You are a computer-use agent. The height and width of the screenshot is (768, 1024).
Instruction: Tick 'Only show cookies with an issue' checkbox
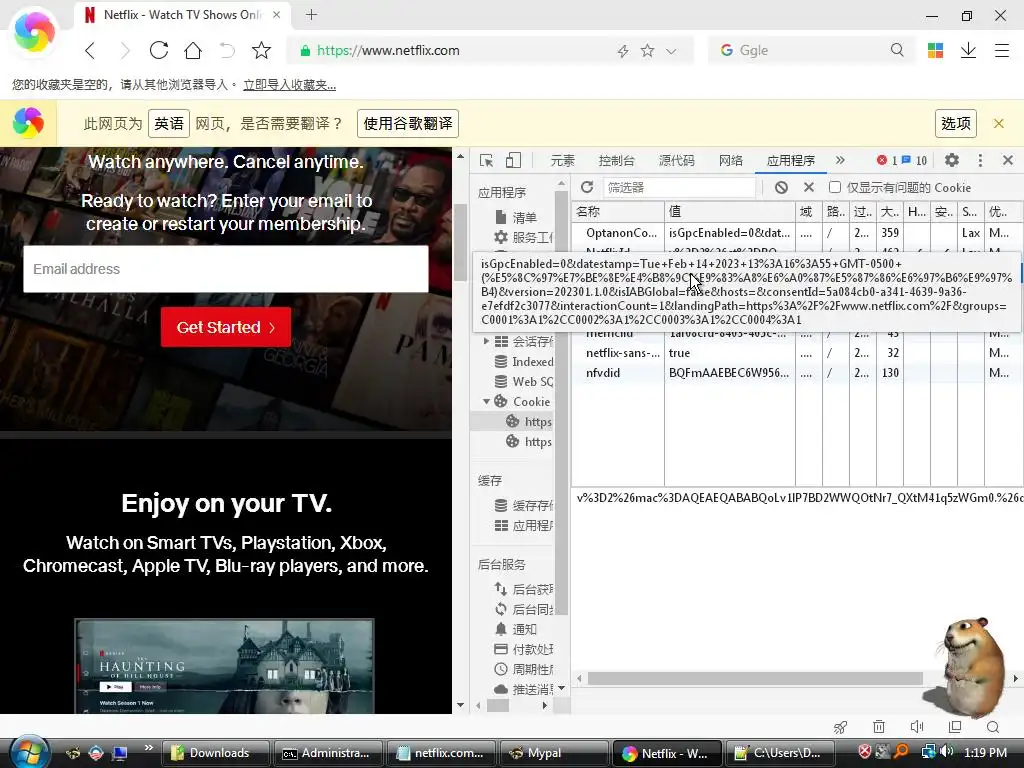tap(835, 187)
